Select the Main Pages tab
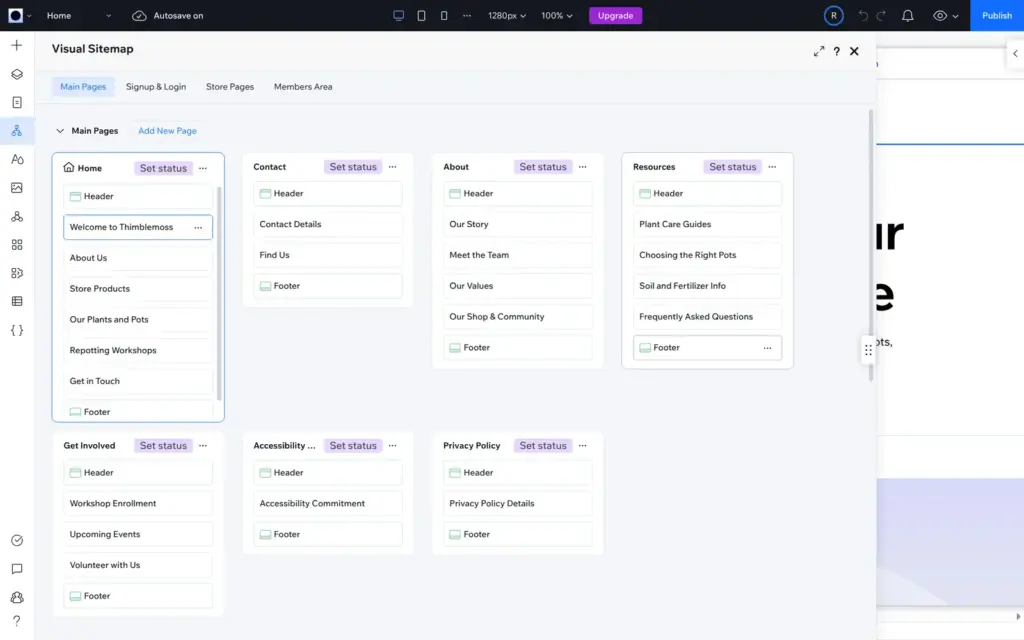1024x640 pixels. (x=83, y=87)
